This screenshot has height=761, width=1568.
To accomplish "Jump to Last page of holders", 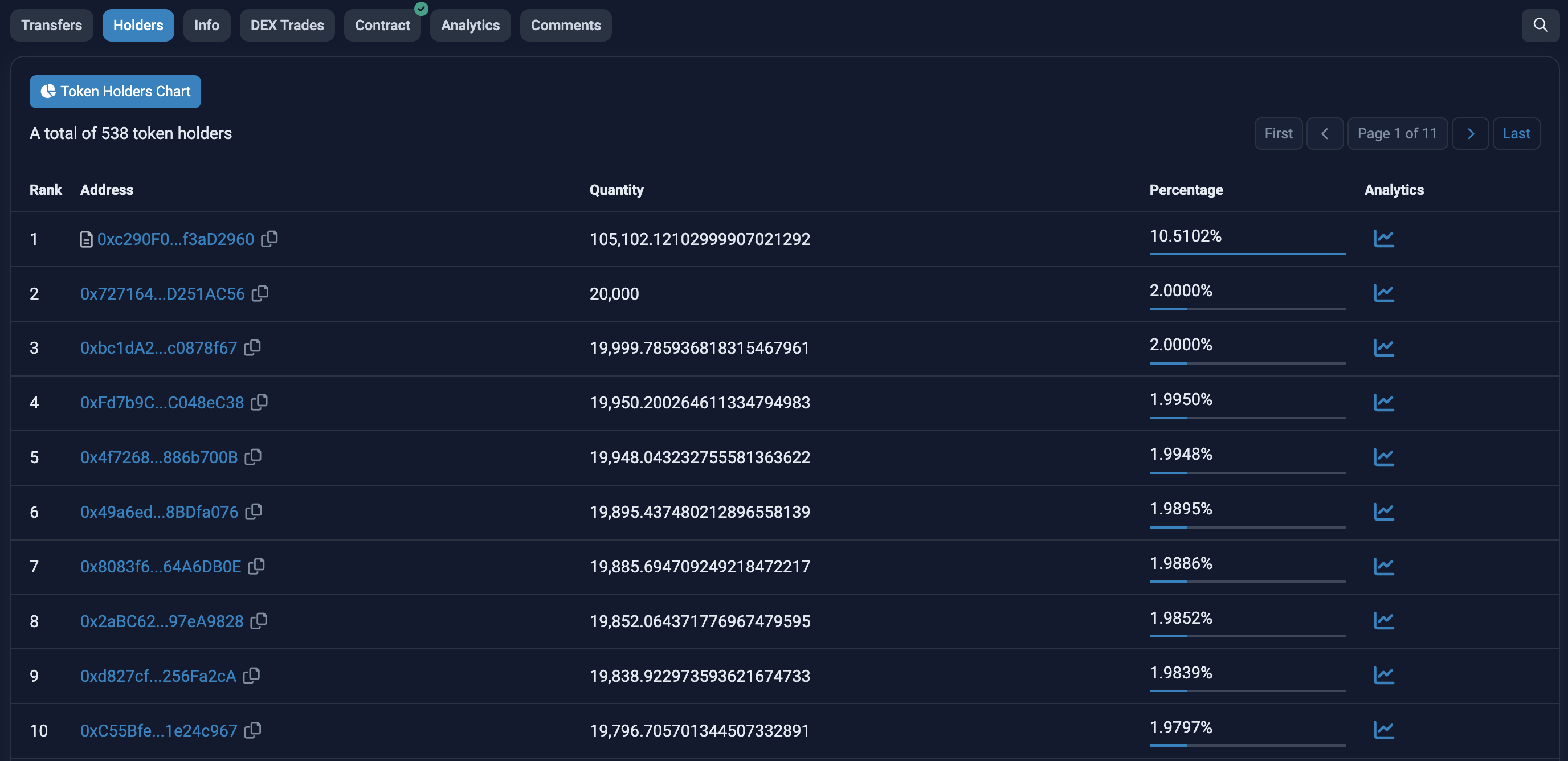I will [1516, 133].
